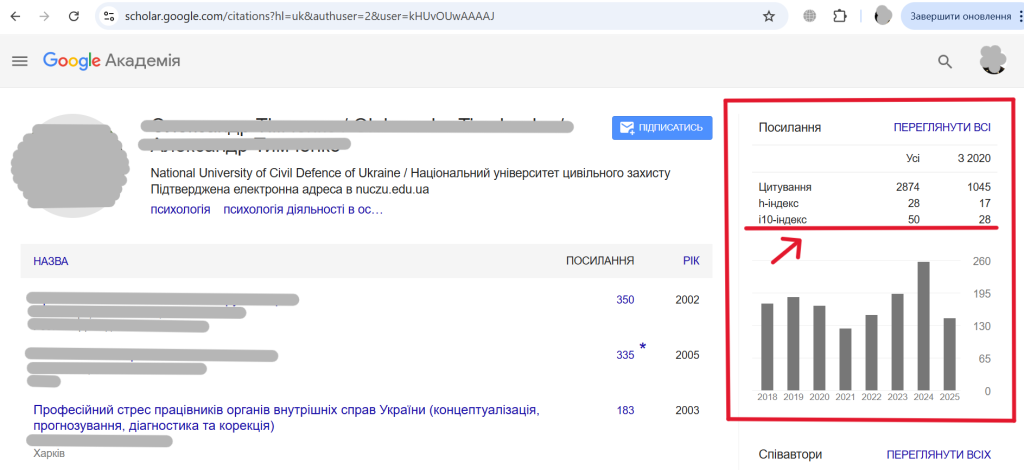Click the З 2020 column header
The width and height of the screenshot is (1024, 470).
[974, 158]
